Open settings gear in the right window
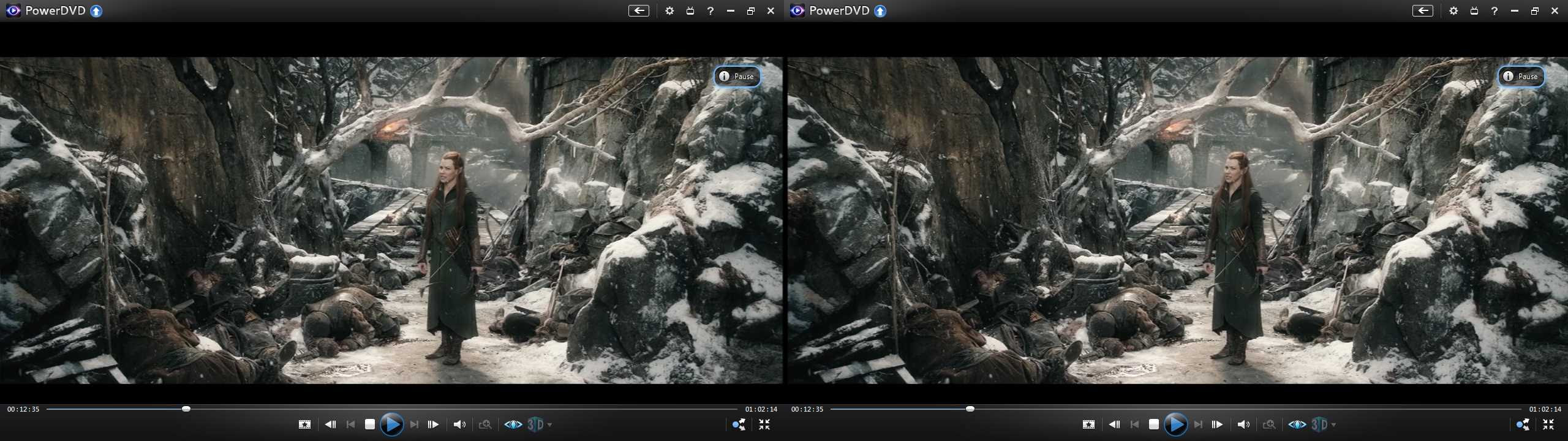The width and height of the screenshot is (1568, 441). point(1453,10)
